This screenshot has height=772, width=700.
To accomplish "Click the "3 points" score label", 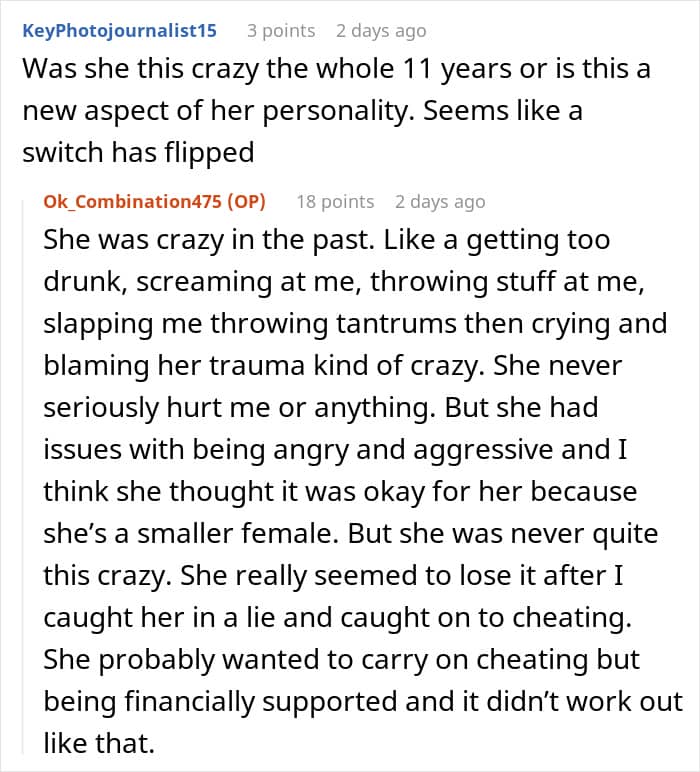I will click(x=281, y=31).
